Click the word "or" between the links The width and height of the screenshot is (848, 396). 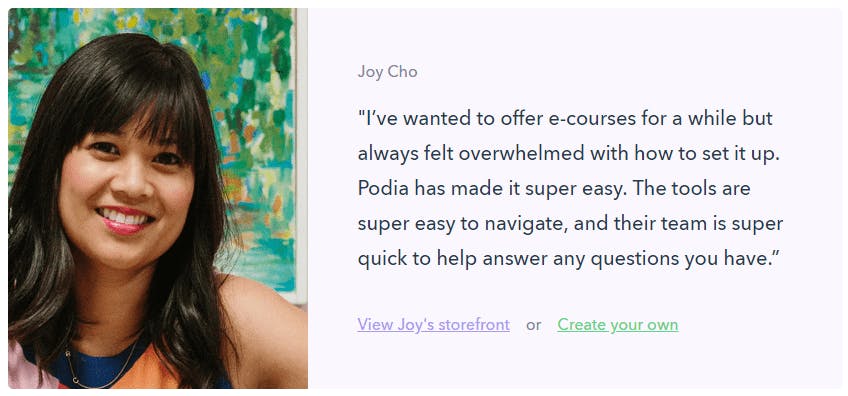point(533,325)
